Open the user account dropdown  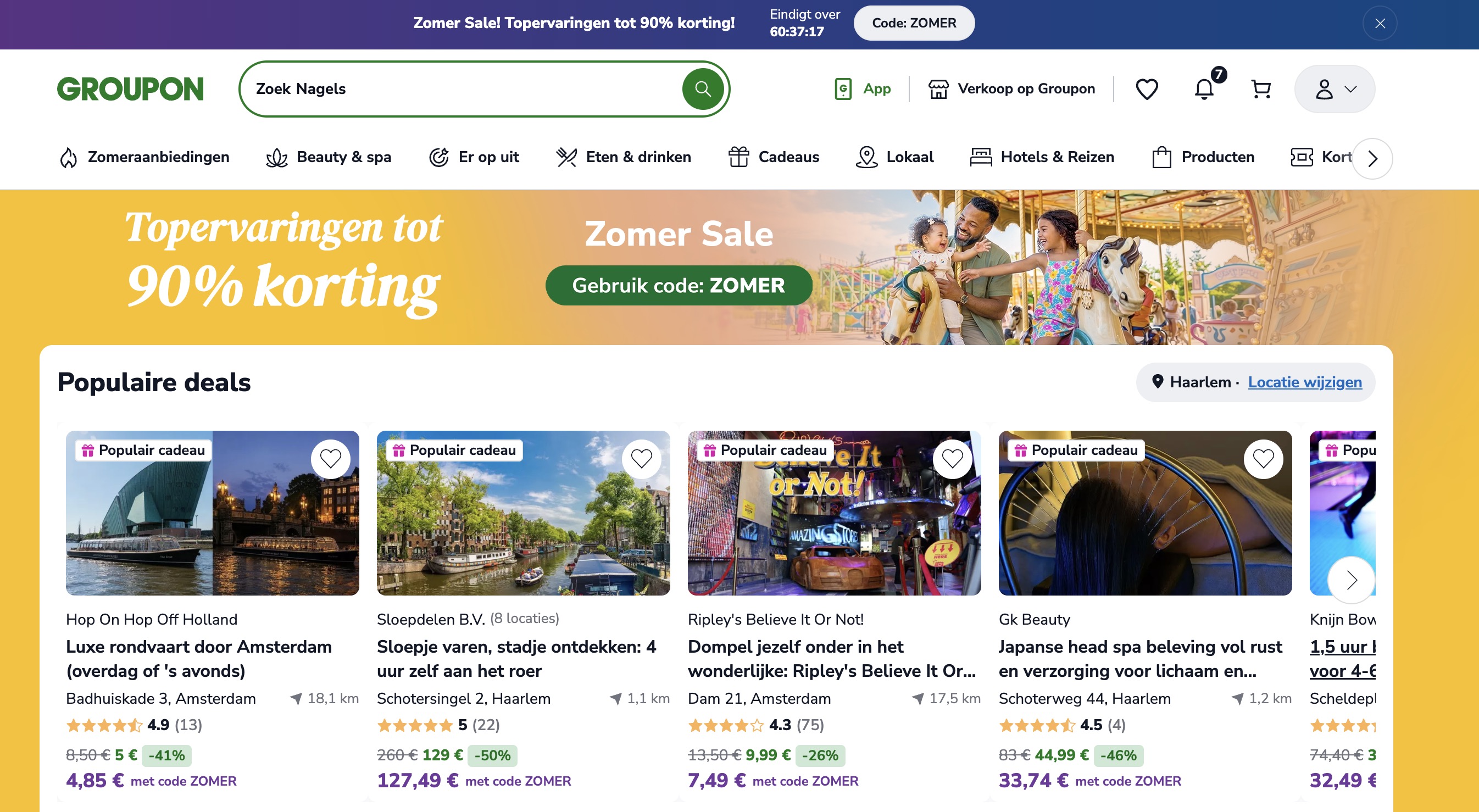[1335, 89]
